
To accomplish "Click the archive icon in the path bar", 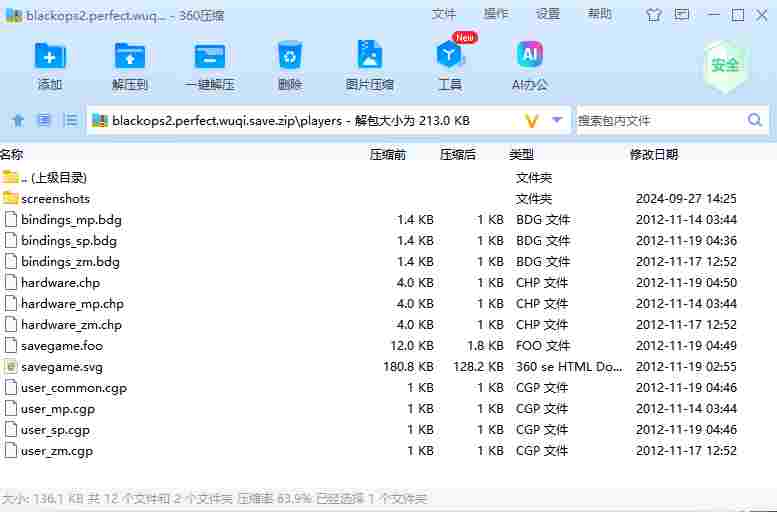I will pos(100,120).
